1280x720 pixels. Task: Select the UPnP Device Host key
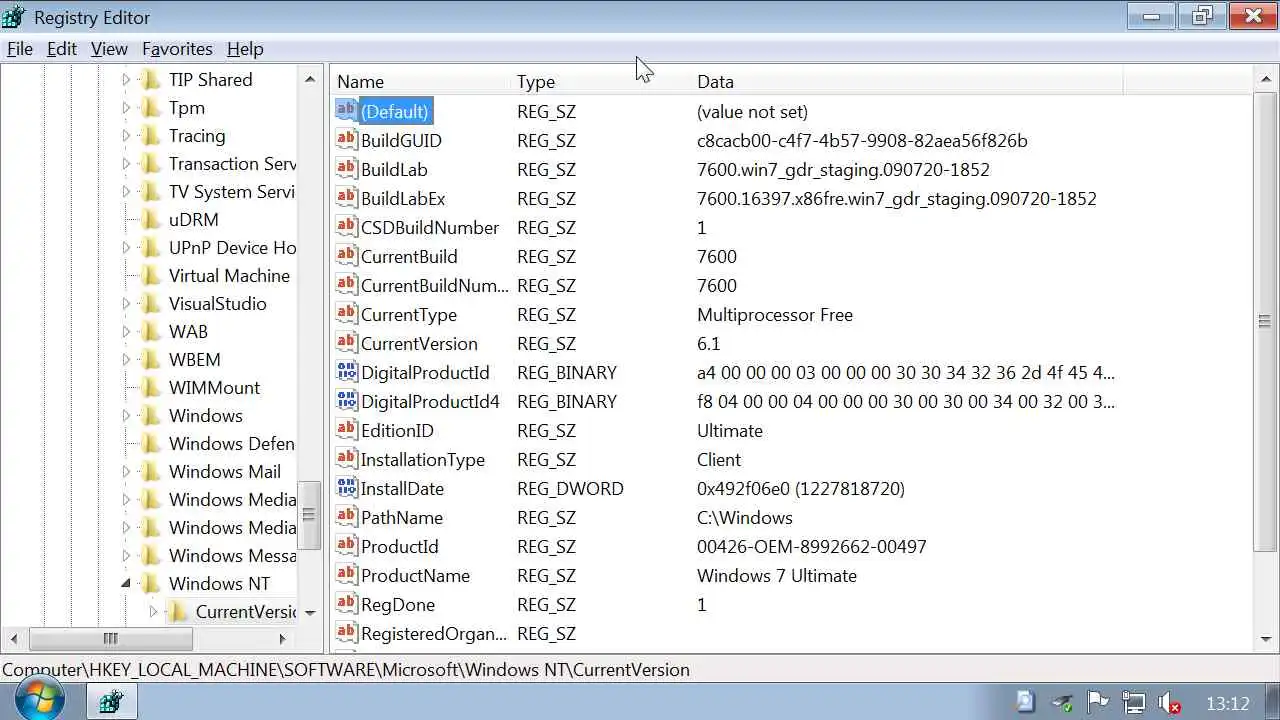click(231, 247)
